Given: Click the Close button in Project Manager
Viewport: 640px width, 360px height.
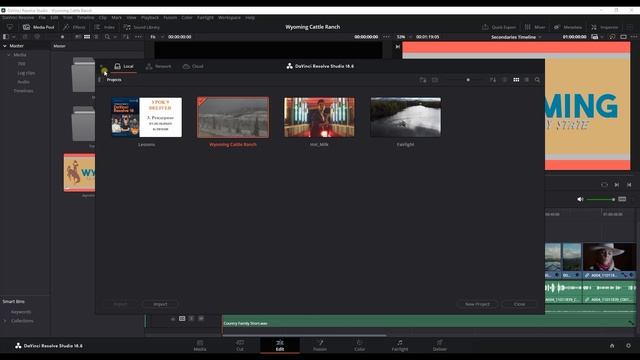Looking at the screenshot, I should (519, 304).
